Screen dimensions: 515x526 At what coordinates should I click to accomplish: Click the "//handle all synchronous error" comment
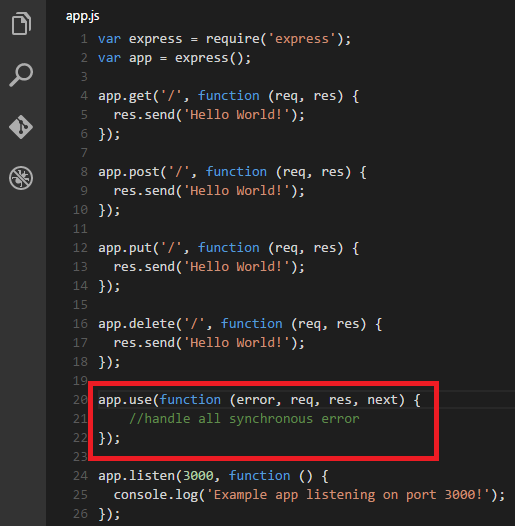tap(244, 419)
